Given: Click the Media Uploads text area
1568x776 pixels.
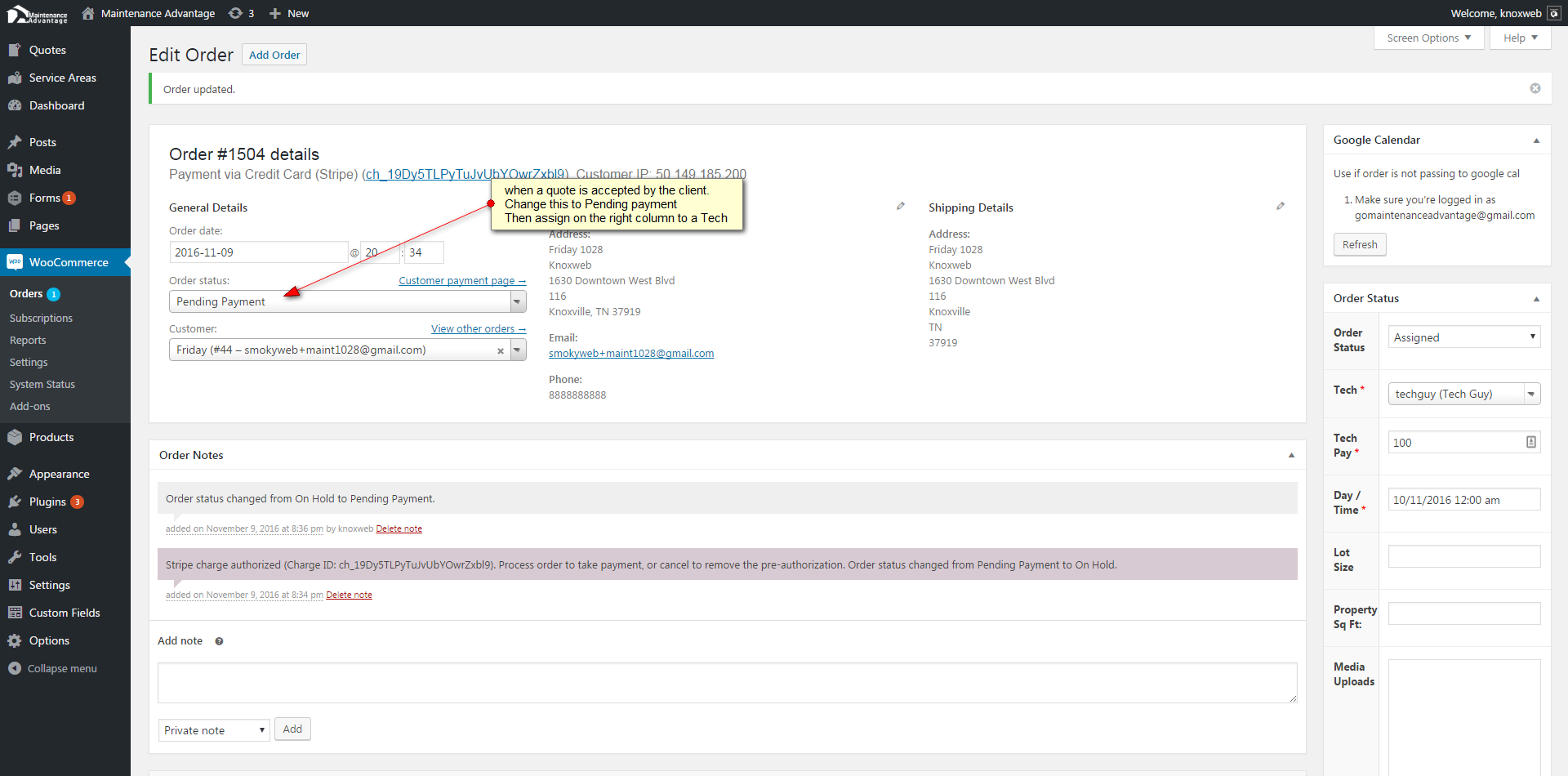Looking at the screenshot, I should 1464,717.
